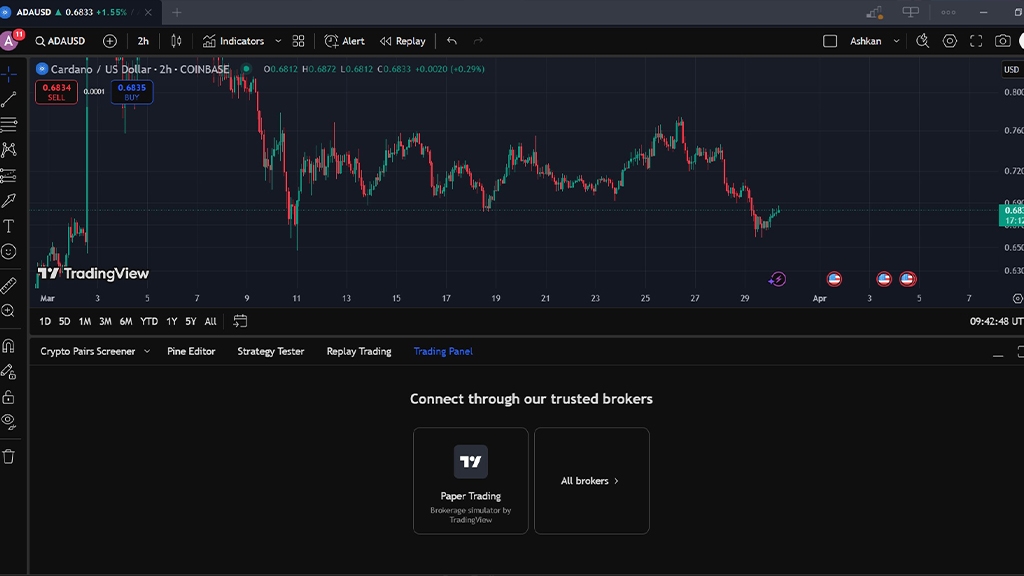Screen dimensions: 1024x576
Task: Select the trend line drawing tool
Action: point(8,99)
